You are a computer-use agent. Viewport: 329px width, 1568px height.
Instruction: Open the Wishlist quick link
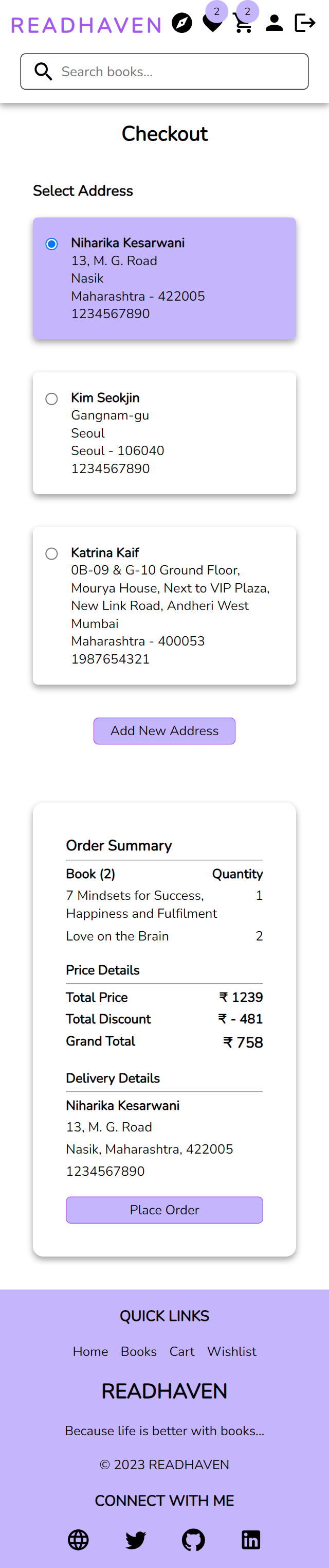(x=232, y=1351)
